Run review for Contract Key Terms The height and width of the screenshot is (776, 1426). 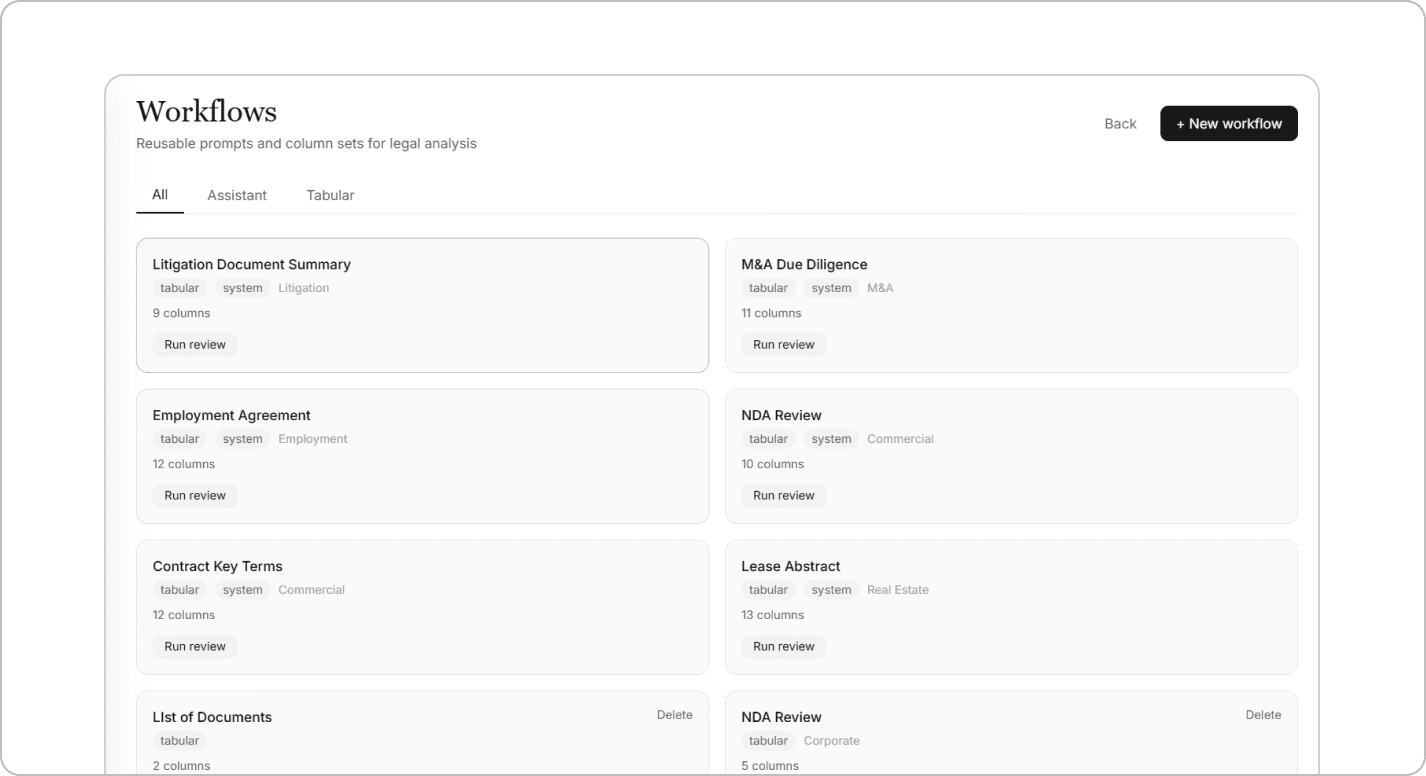195,646
